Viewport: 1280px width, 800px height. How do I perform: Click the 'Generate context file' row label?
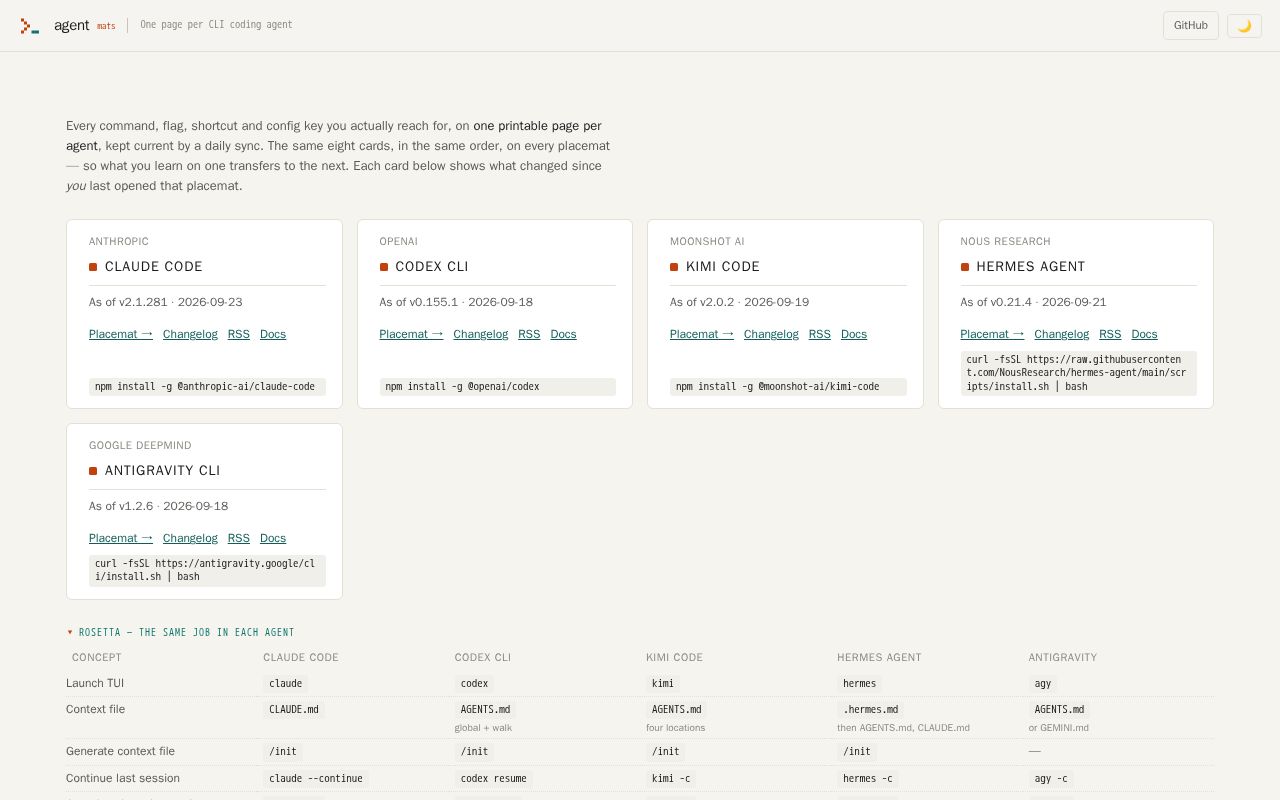120,751
